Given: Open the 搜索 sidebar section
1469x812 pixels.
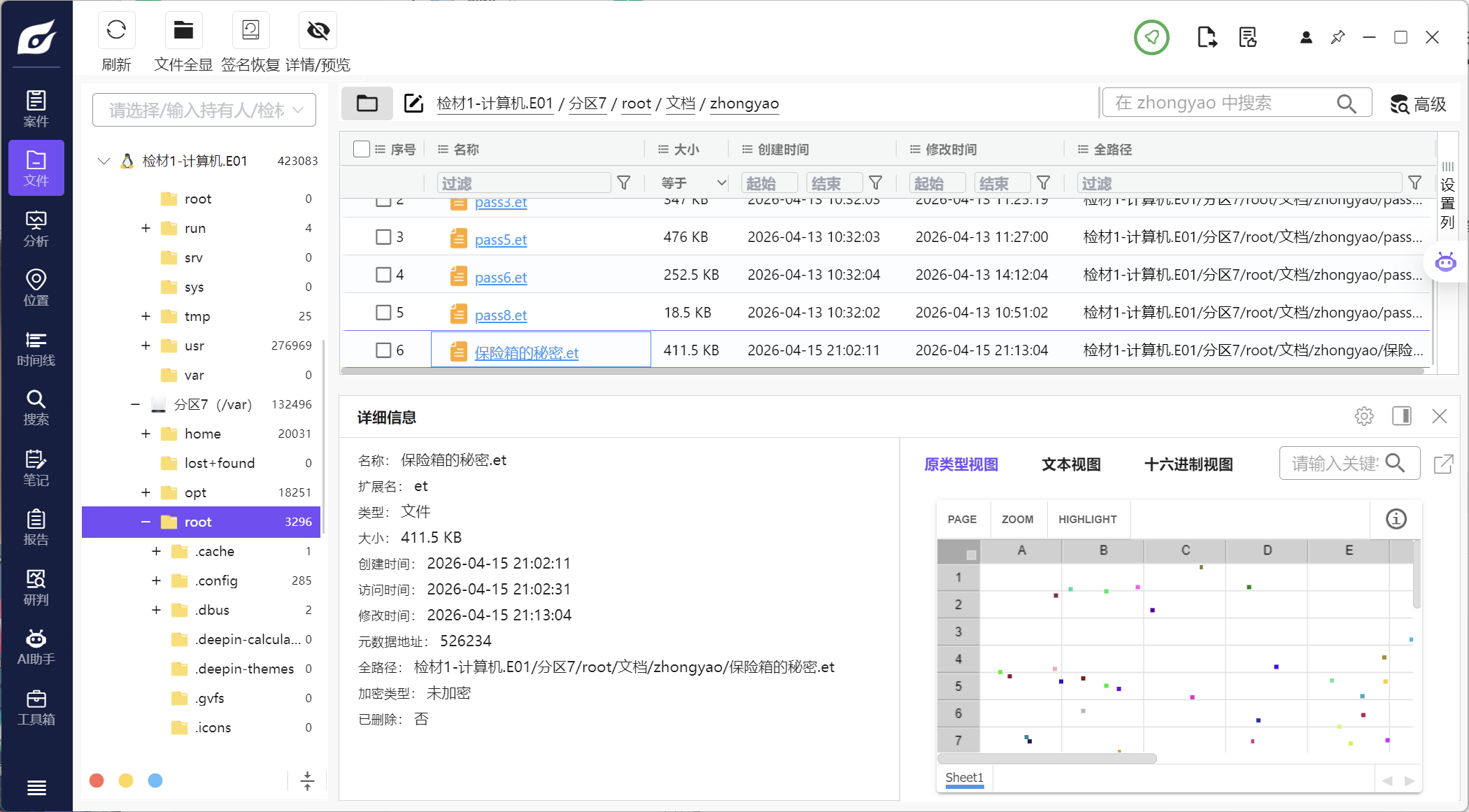Looking at the screenshot, I should point(36,408).
